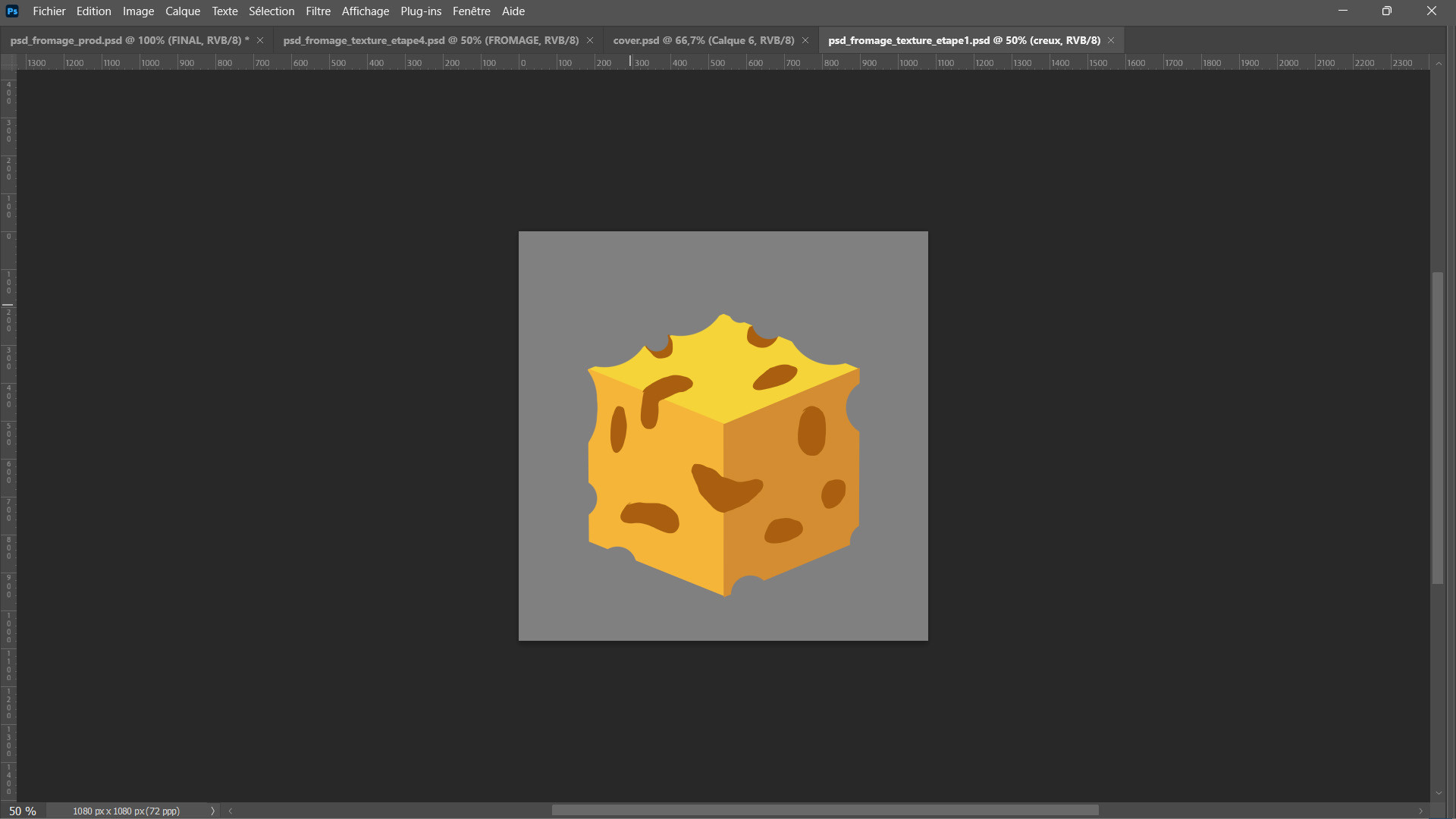
Task: Open the Fenêtre menu
Action: (471, 11)
